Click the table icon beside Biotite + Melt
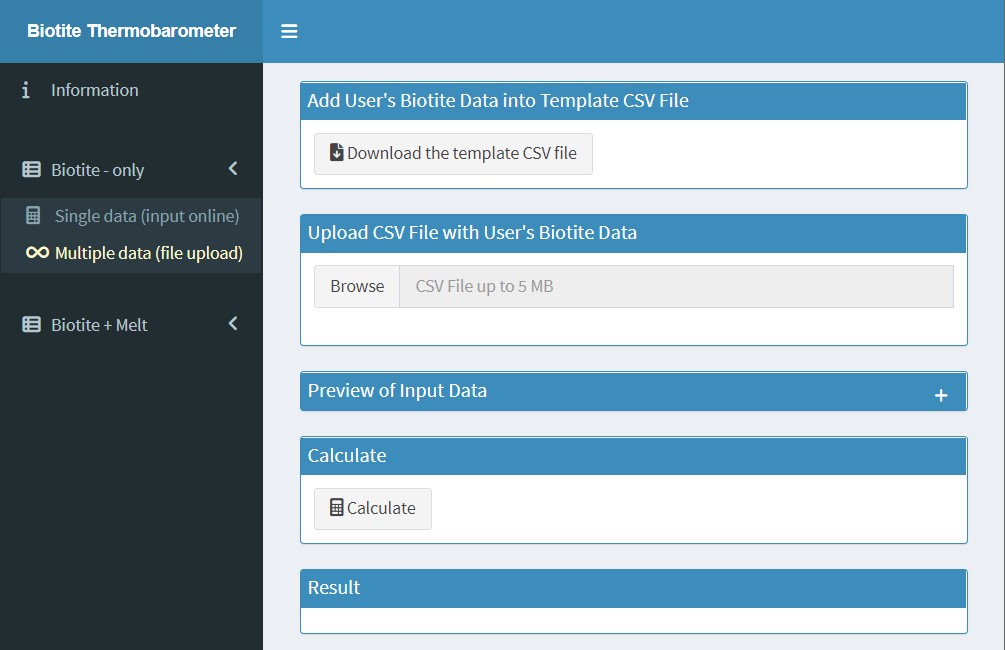 32,325
